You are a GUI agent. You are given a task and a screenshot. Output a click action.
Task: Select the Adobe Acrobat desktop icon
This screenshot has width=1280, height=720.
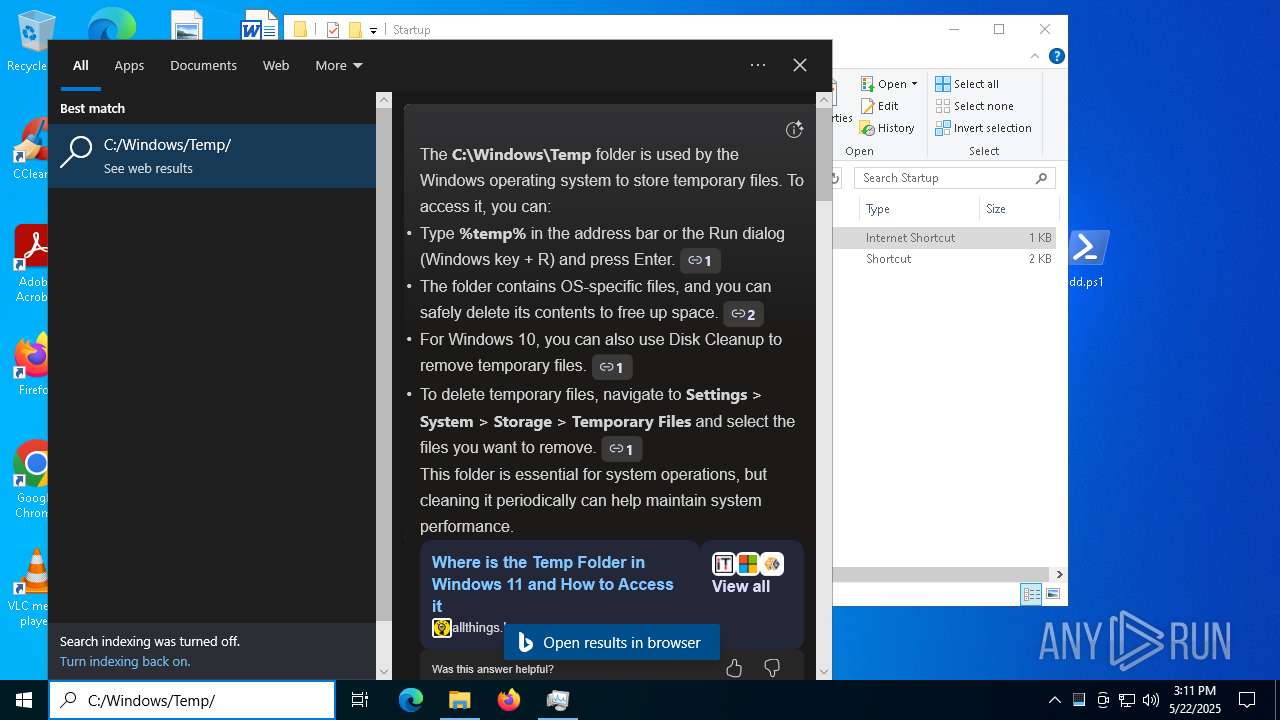click(32, 264)
